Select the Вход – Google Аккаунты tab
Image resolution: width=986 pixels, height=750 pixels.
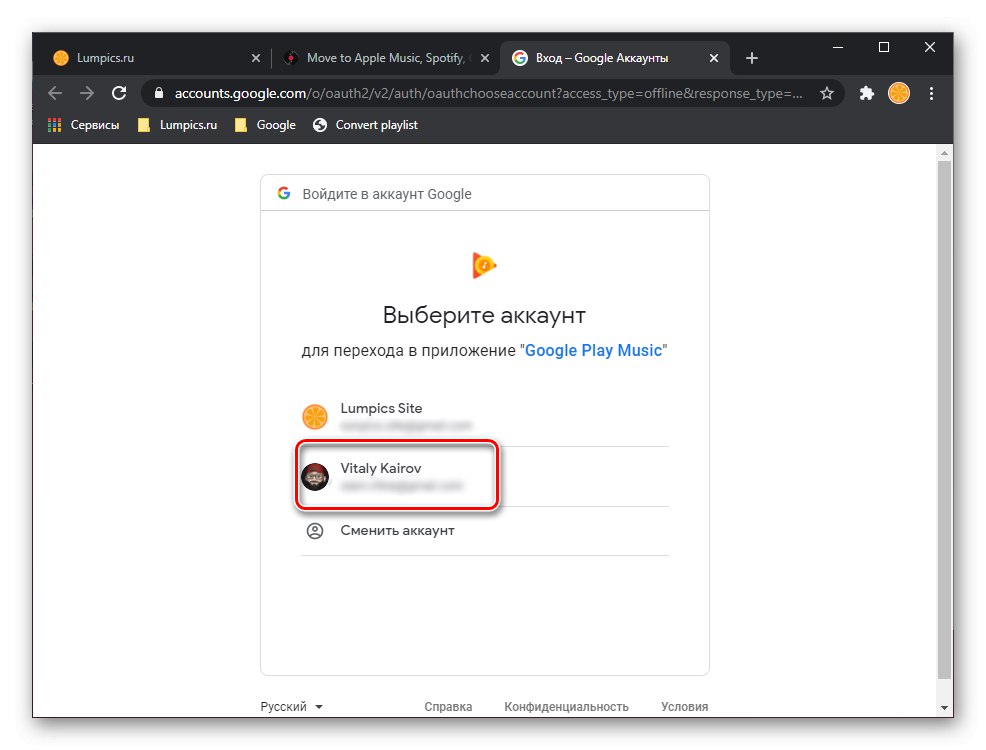click(614, 58)
